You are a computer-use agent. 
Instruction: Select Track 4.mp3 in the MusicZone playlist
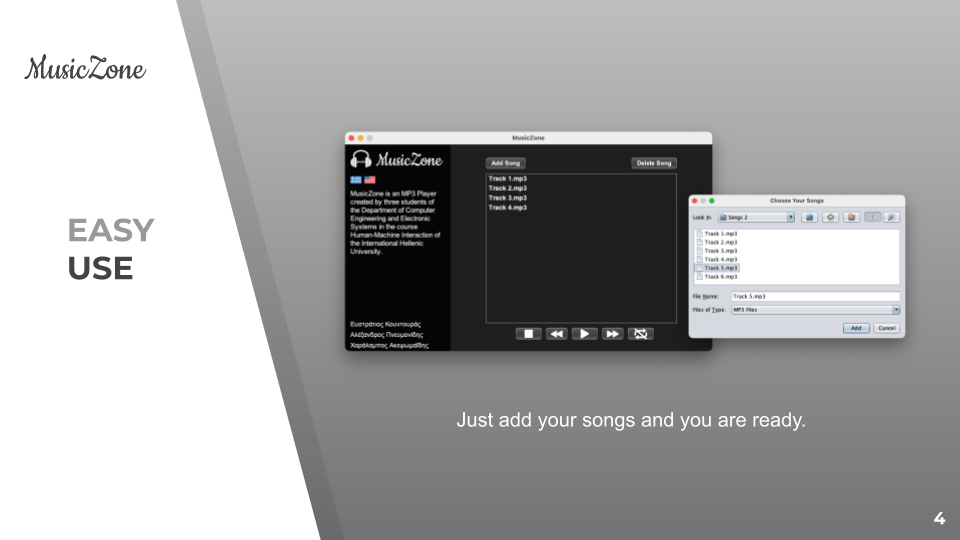coord(508,208)
